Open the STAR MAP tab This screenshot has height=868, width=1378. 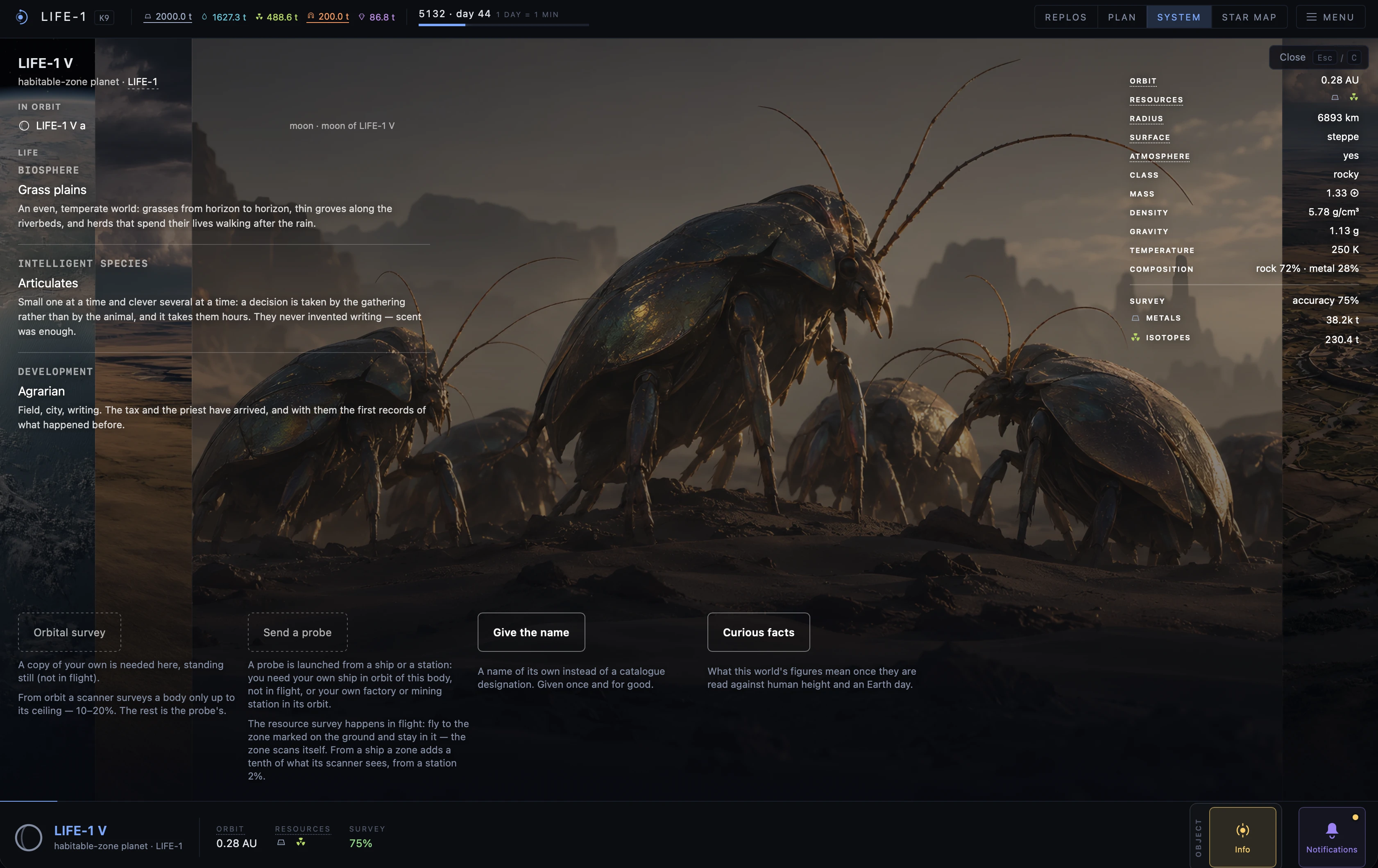[1249, 17]
